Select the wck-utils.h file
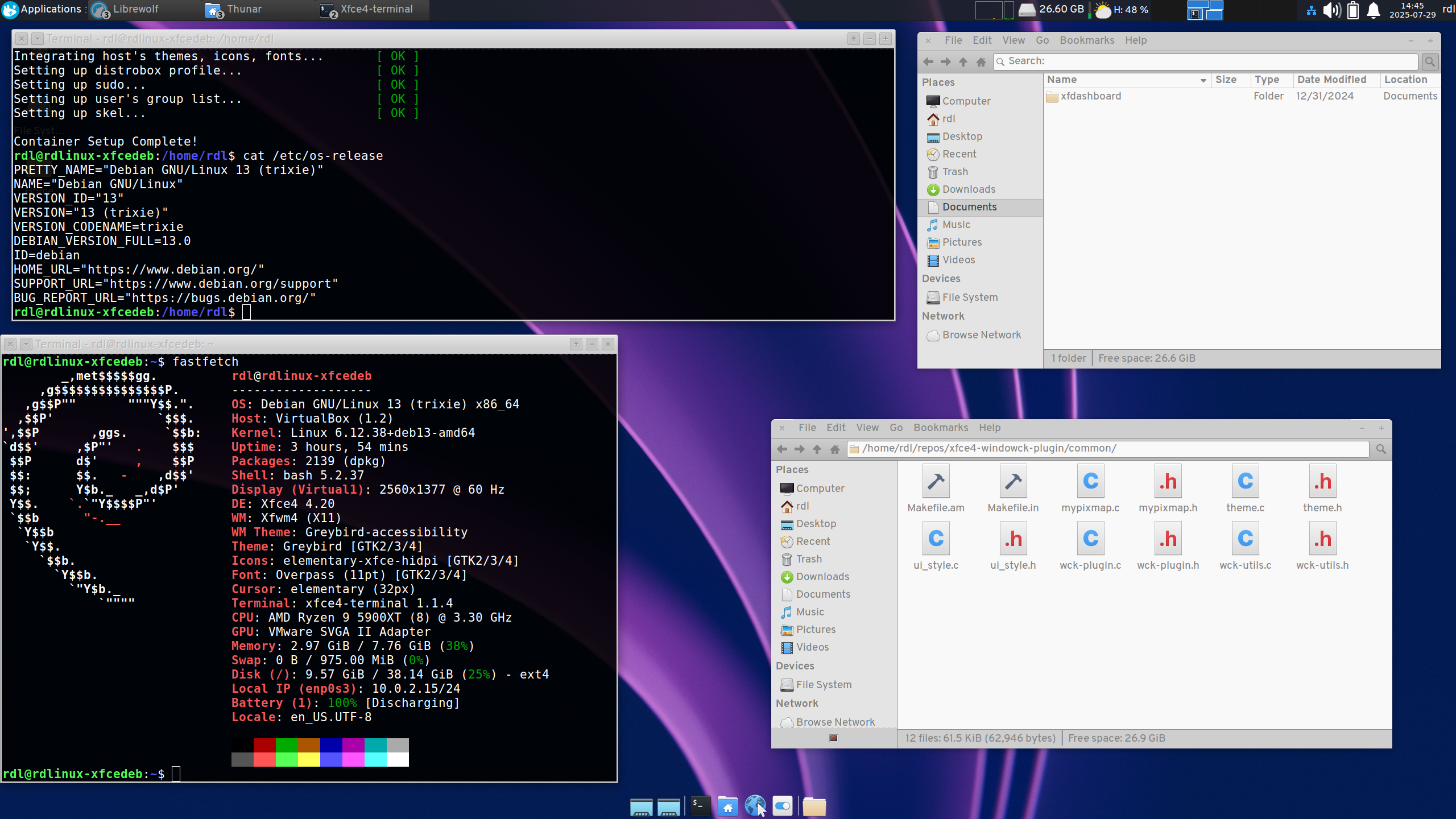Screen dimensions: 1456x819 point(1322,547)
